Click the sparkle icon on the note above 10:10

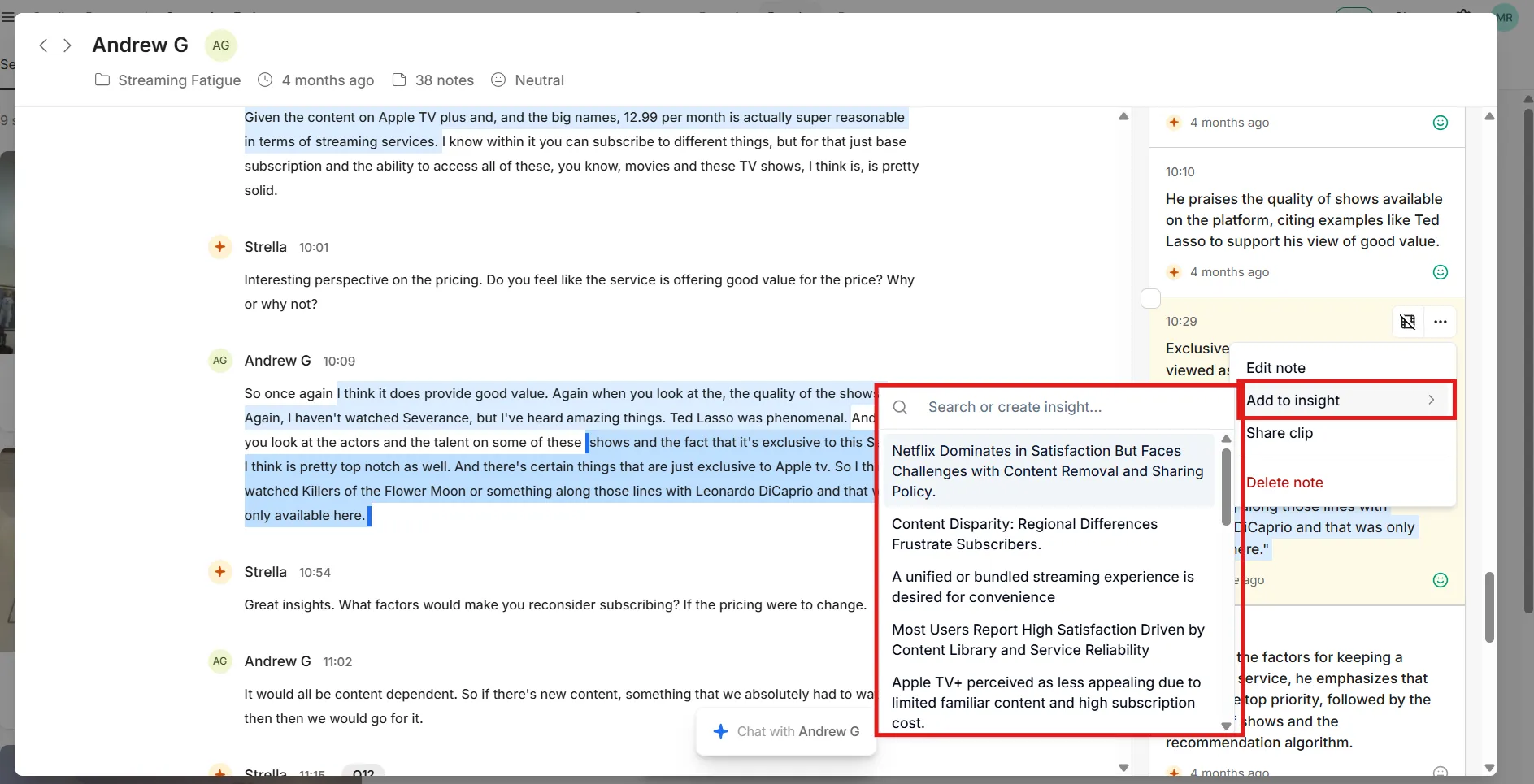click(x=1174, y=123)
